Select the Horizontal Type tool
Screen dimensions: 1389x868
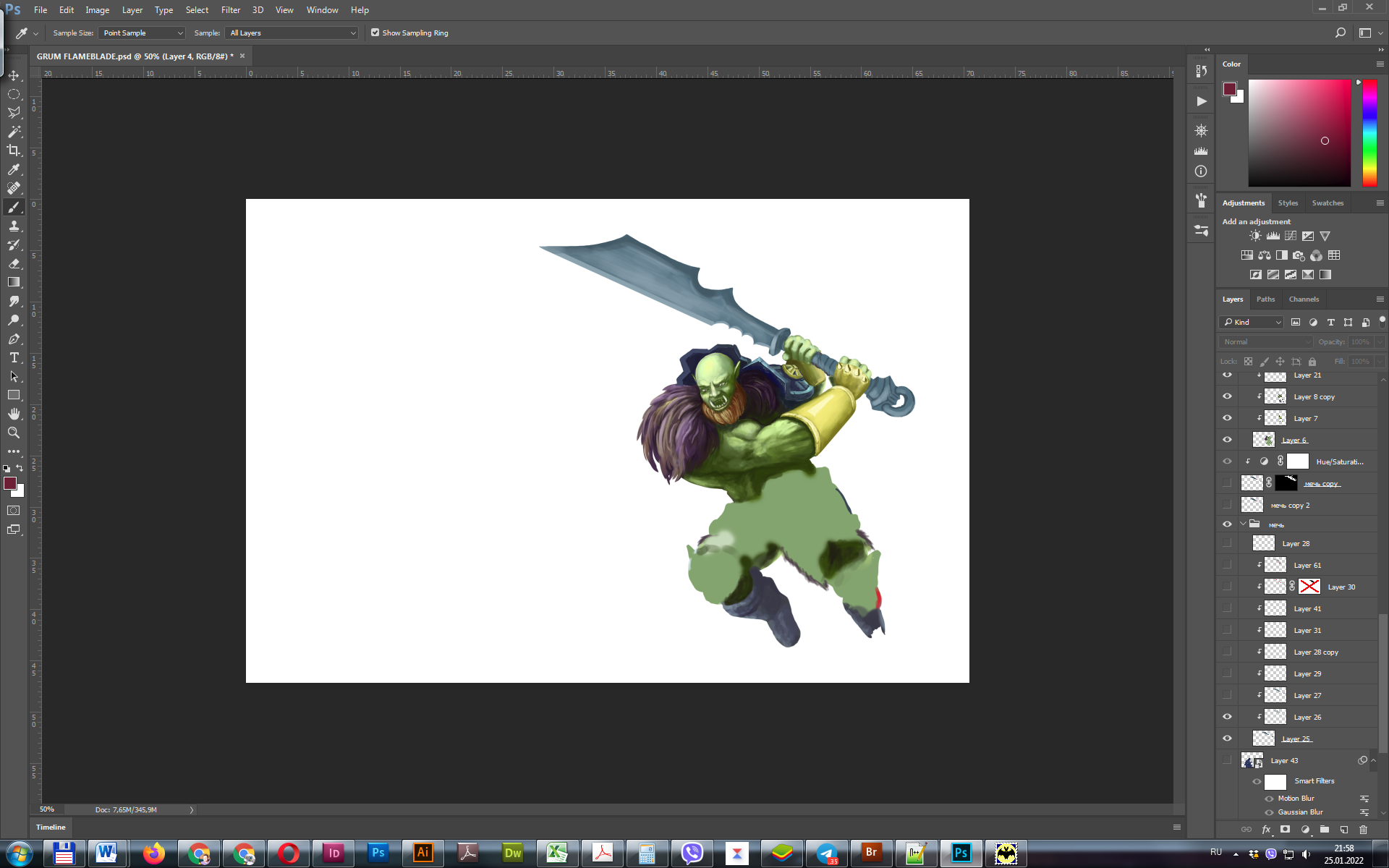[x=14, y=357]
